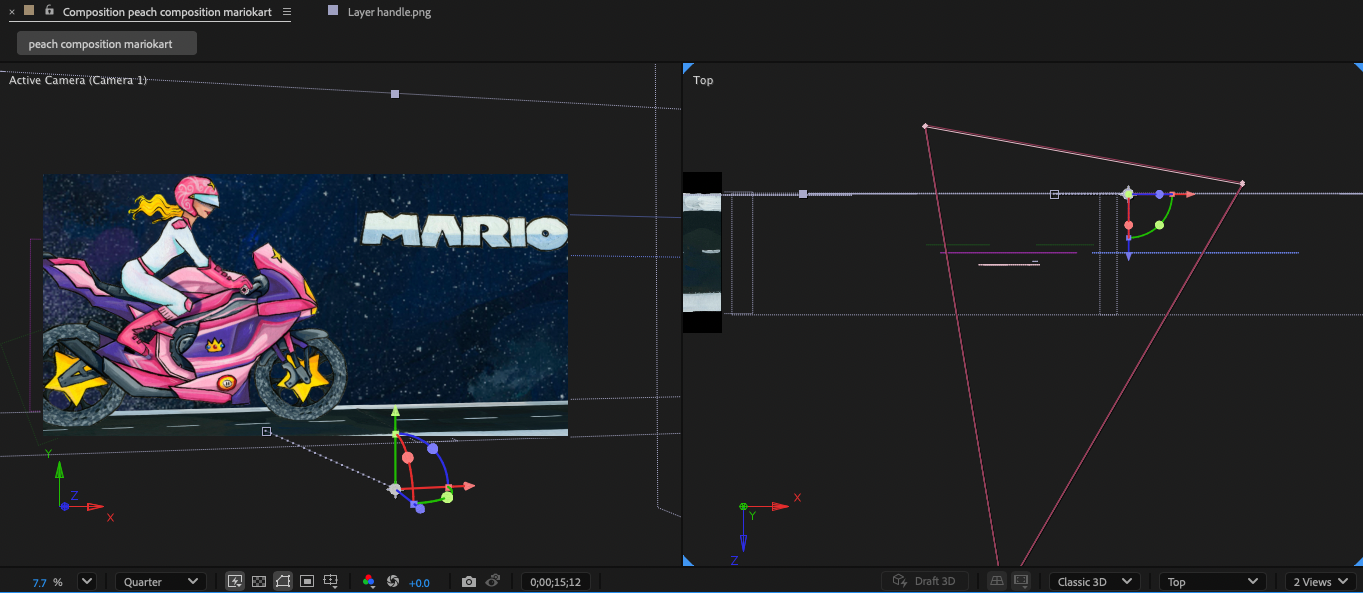Switch to the Layer handle.png tab
This screenshot has width=1363, height=593.
click(389, 12)
